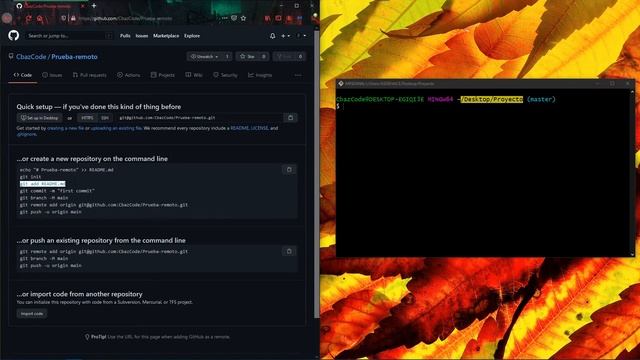Open the notifications bell
Viewport: 640px width, 360px height.
[272, 36]
